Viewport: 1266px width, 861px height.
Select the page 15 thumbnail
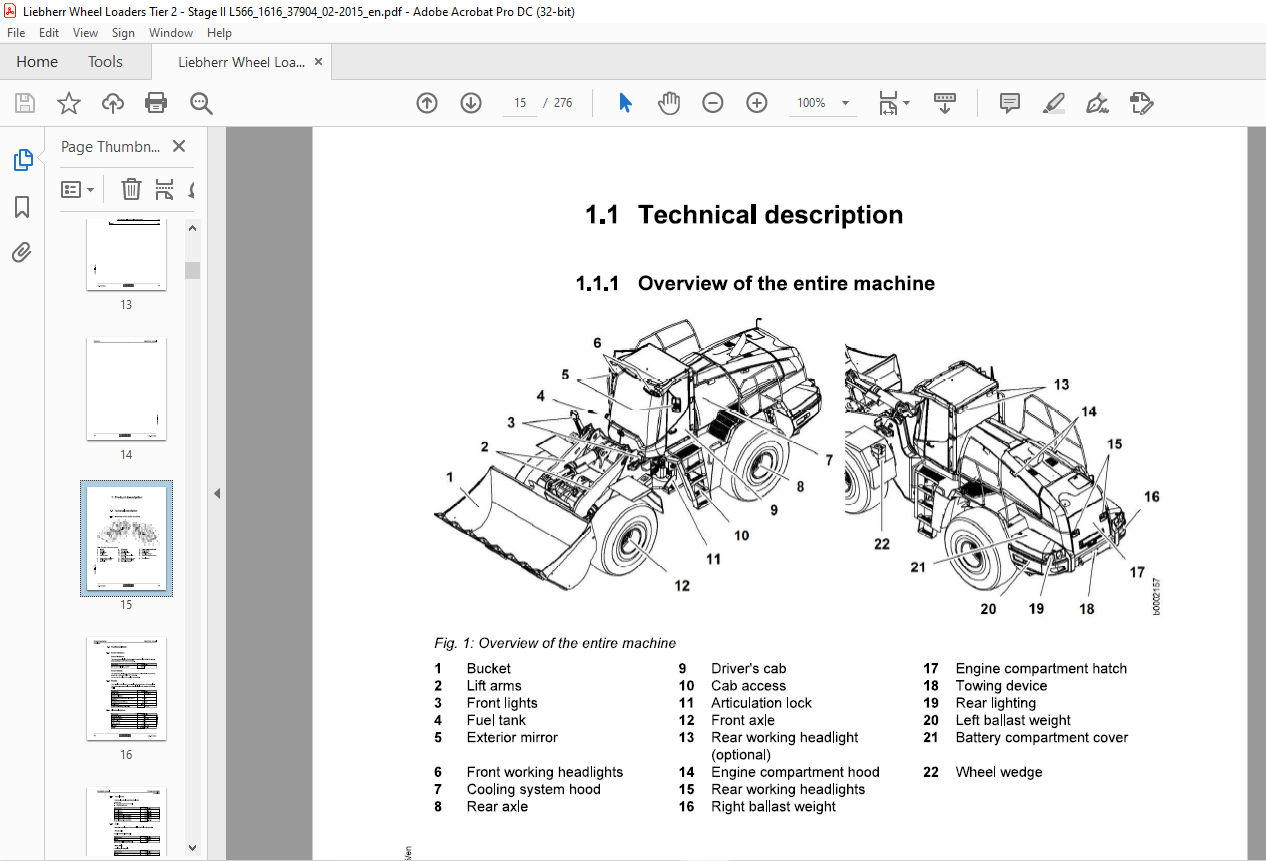point(126,539)
